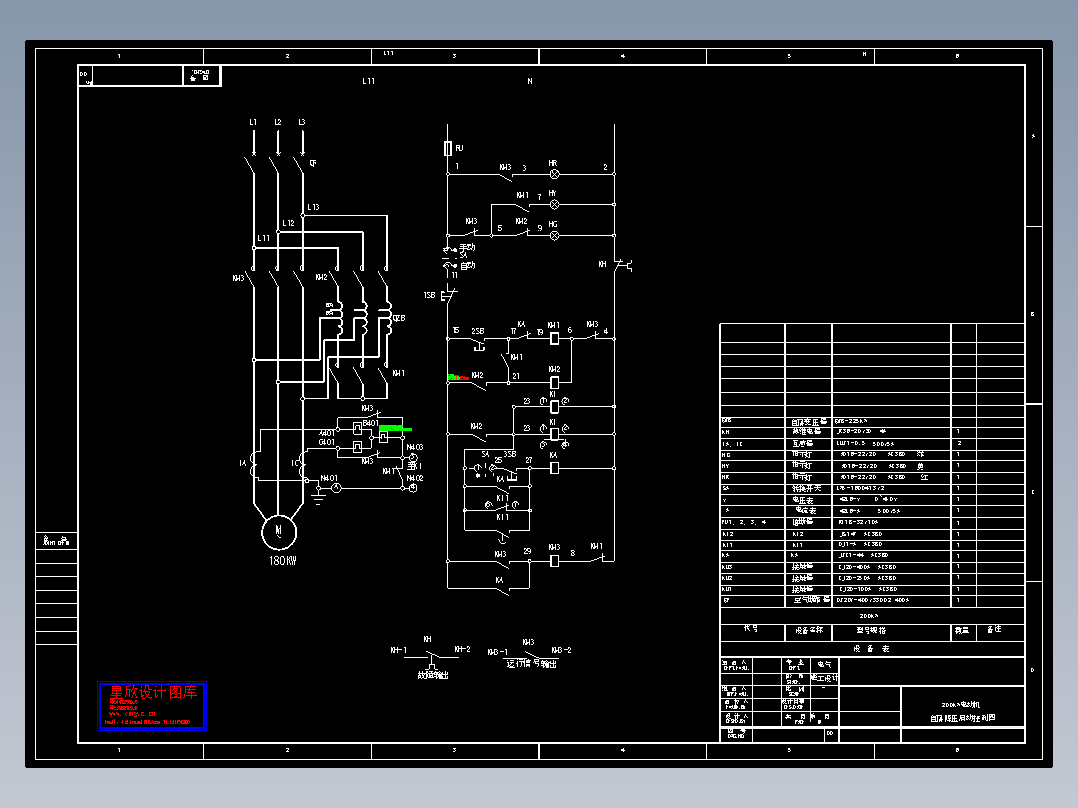The image size is (1078, 808).
Task: Select the FU fuse symbol
Action: pyautogui.click(x=448, y=148)
